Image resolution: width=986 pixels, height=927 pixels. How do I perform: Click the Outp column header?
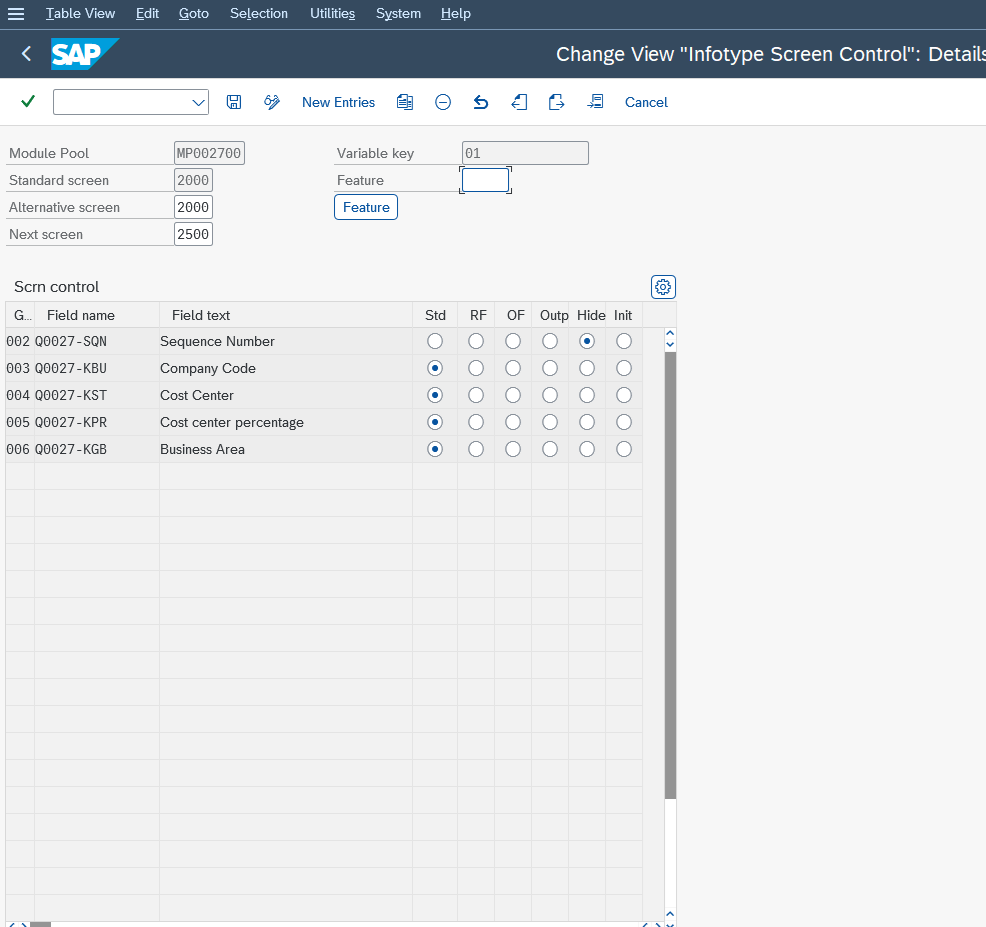click(550, 316)
